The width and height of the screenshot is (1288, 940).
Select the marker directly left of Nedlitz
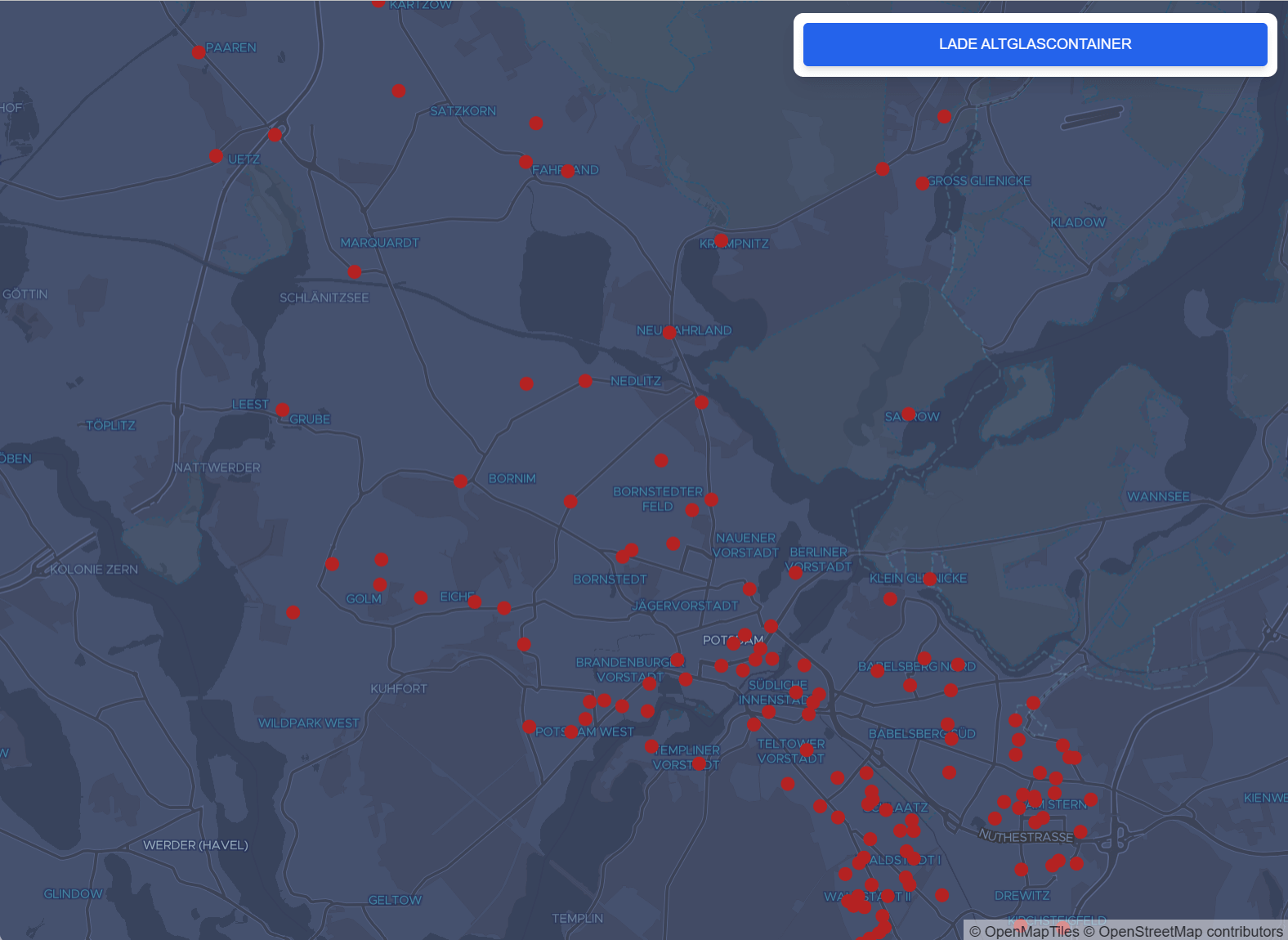(x=585, y=381)
